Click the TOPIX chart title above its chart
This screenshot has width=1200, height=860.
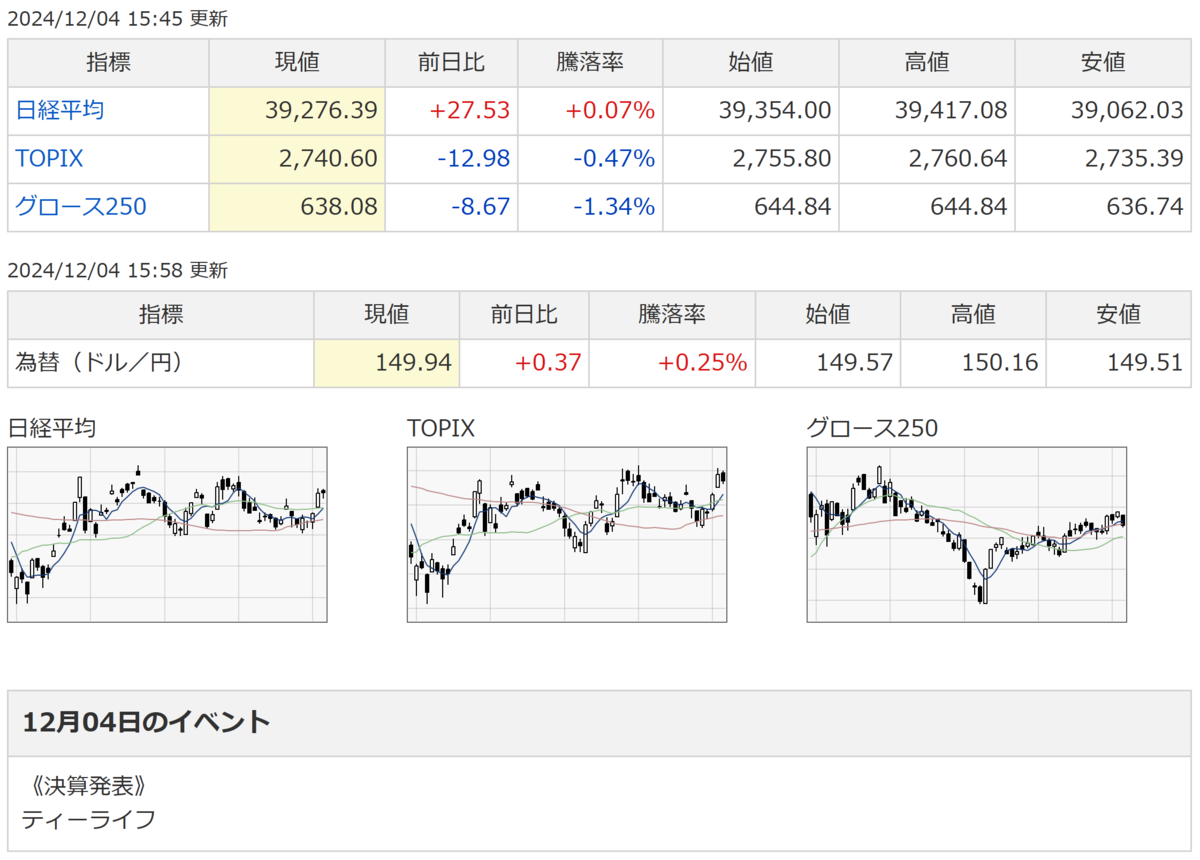tap(441, 429)
